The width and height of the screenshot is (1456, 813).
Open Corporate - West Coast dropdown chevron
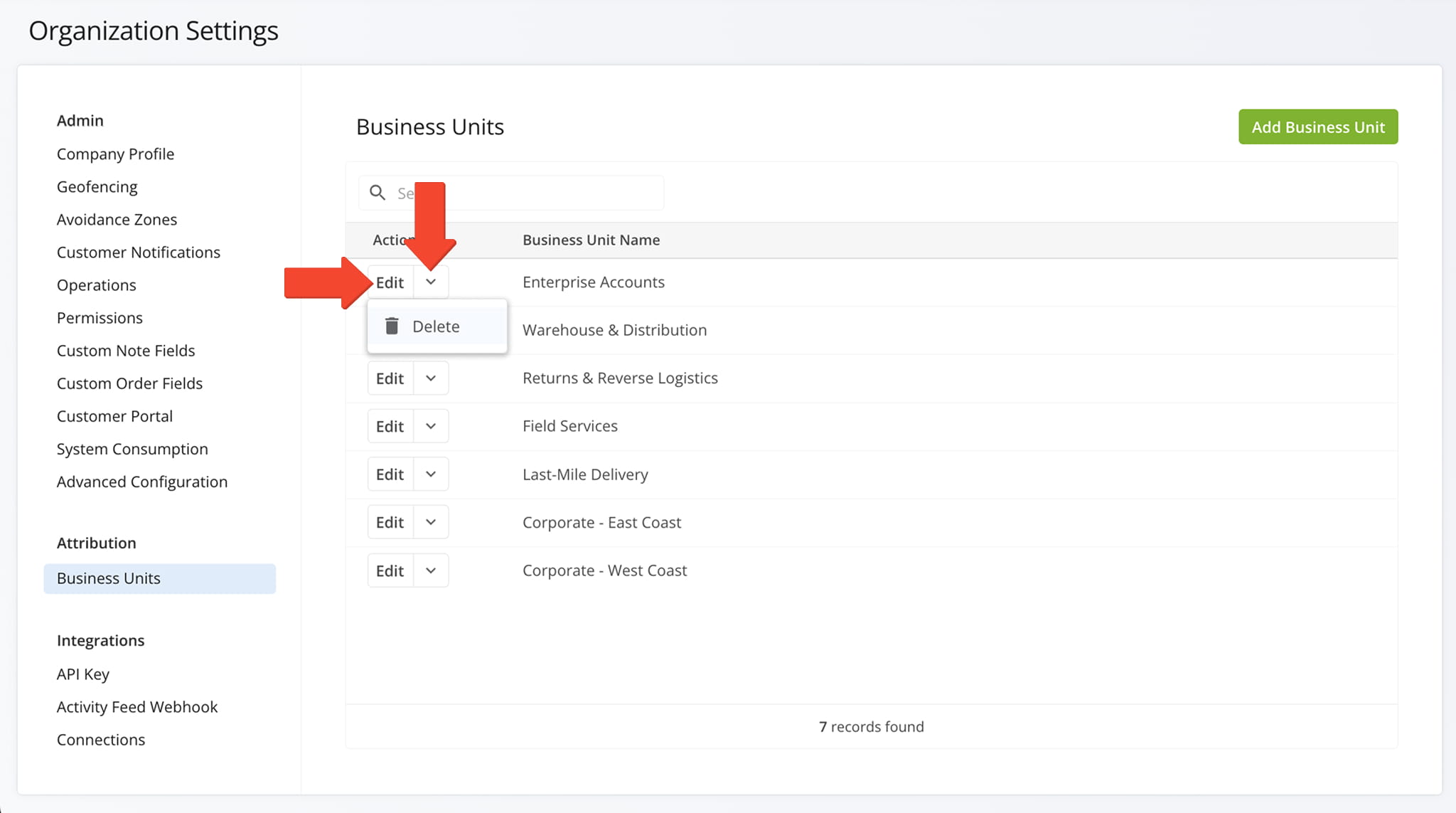pyautogui.click(x=431, y=570)
